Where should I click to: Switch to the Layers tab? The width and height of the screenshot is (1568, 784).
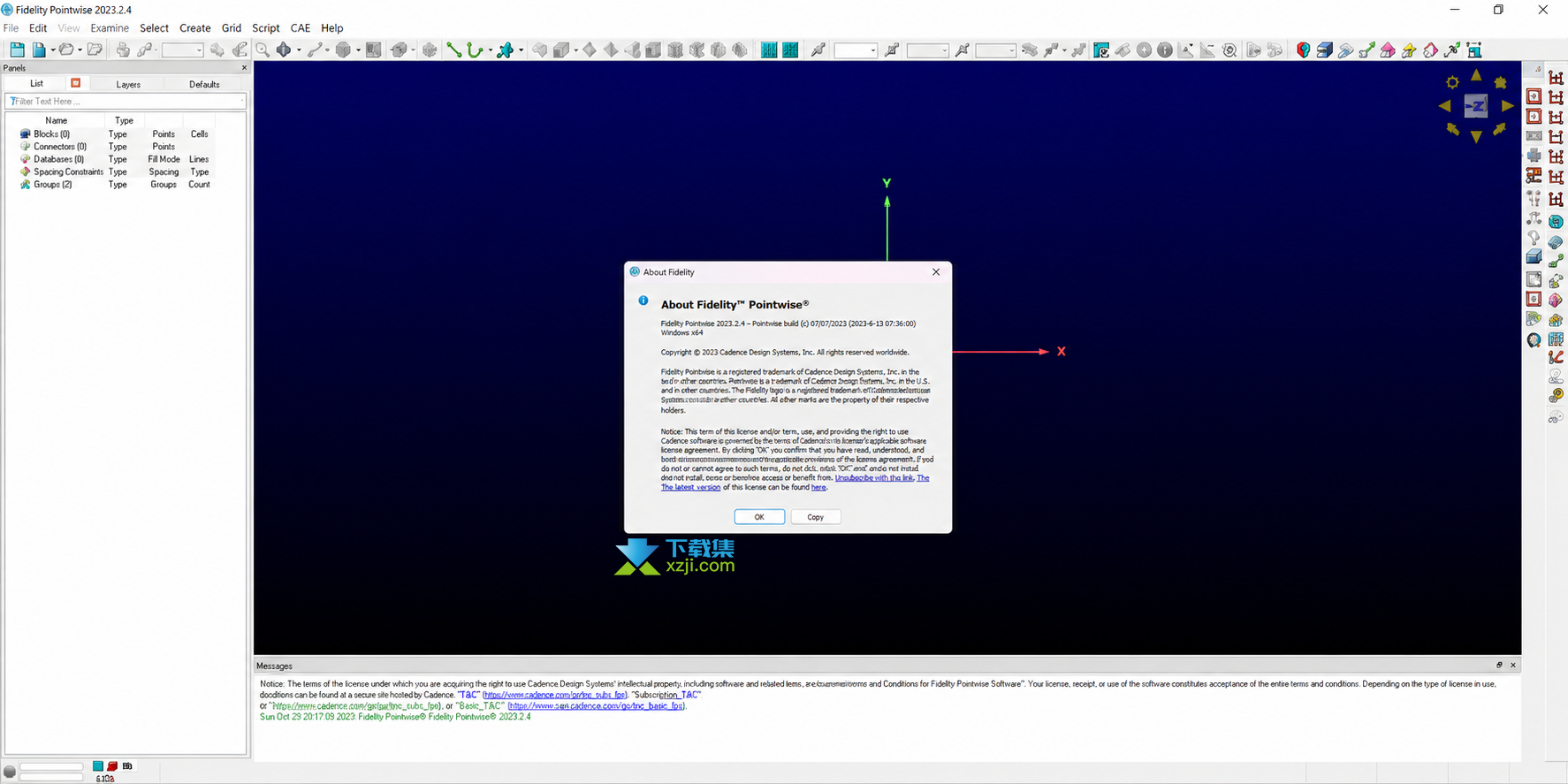pos(128,84)
